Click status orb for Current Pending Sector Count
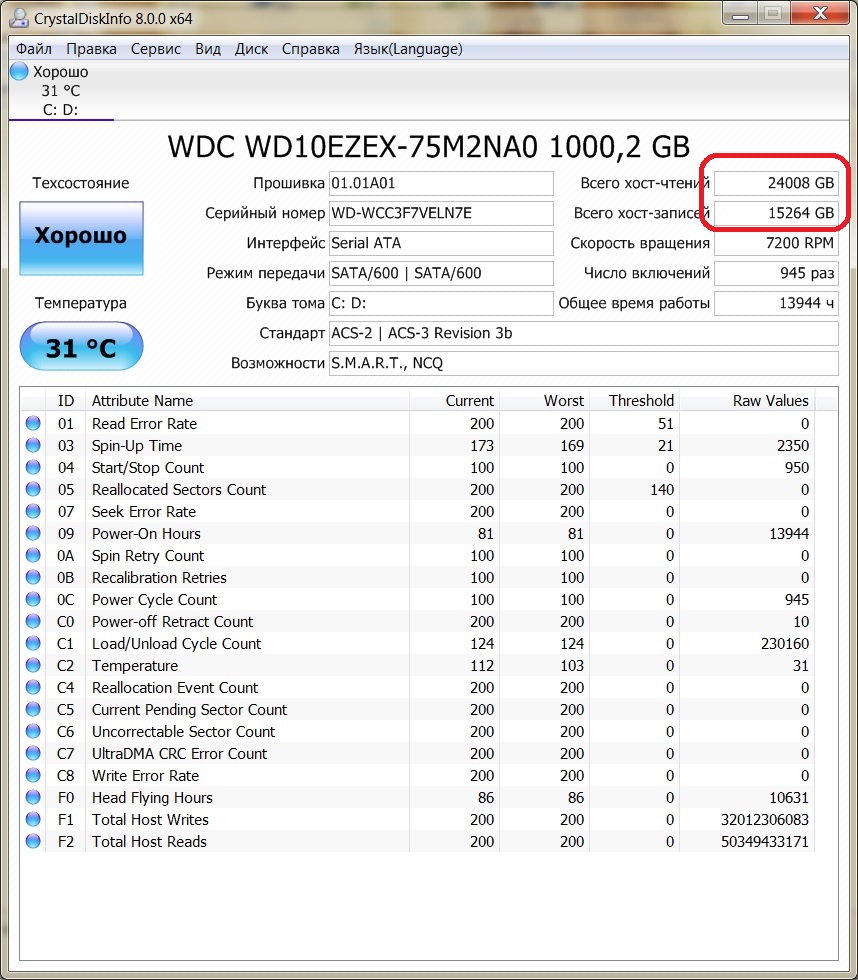 (x=33, y=709)
